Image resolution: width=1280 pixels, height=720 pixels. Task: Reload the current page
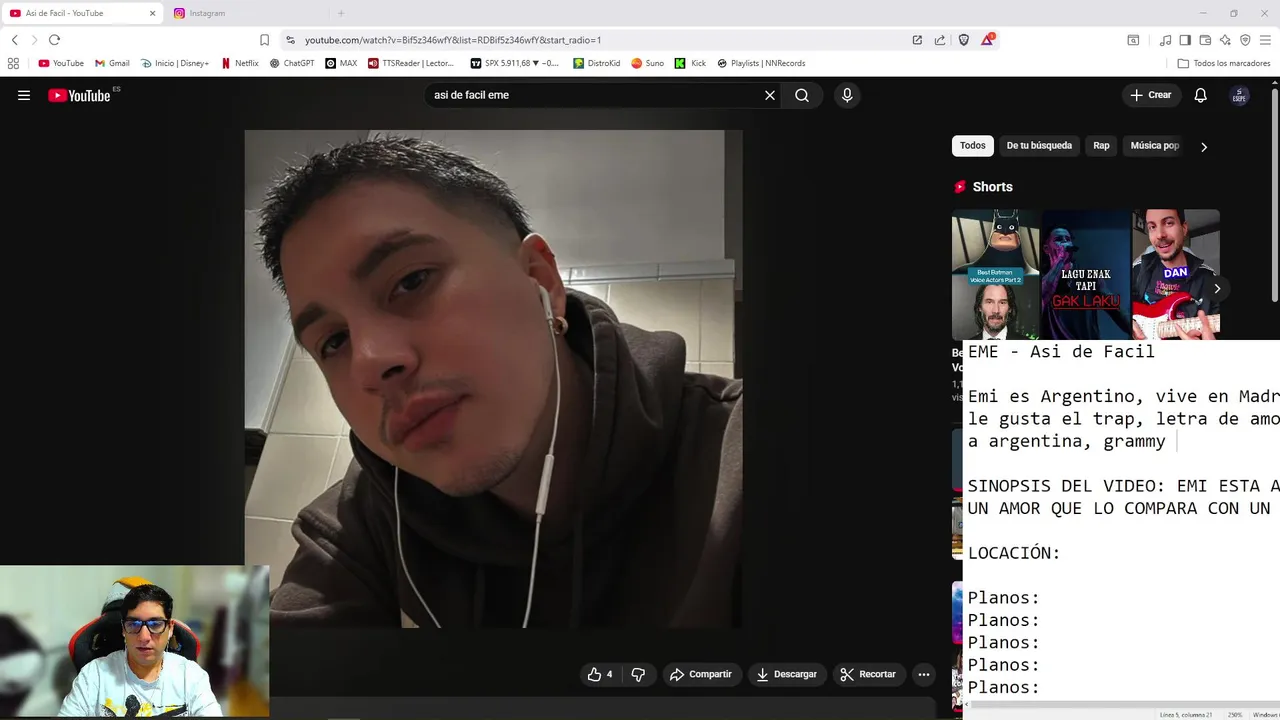click(x=54, y=40)
